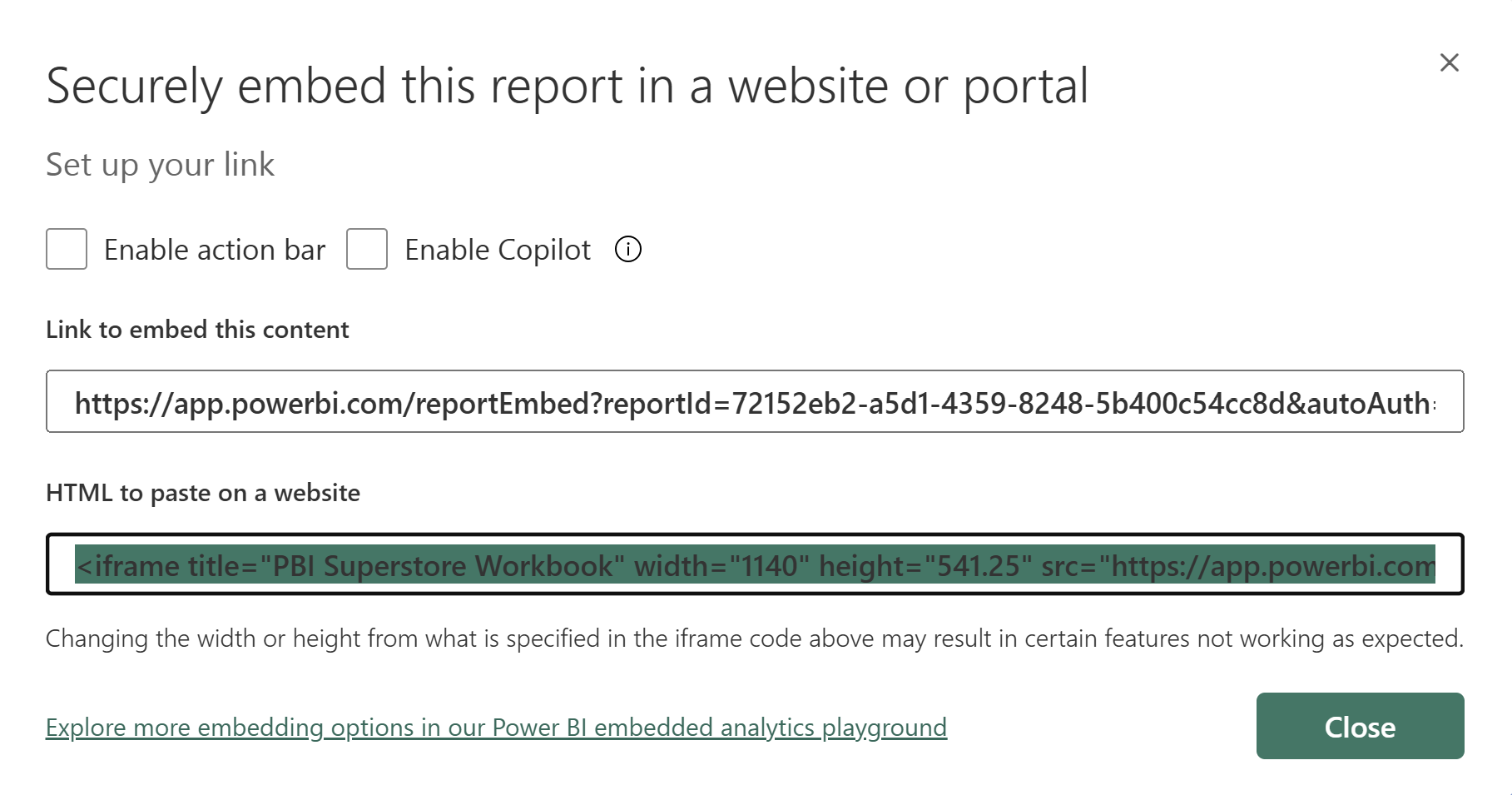The height and width of the screenshot is (795, 1512).
Task: Select the 'HTML to paste on a website' label
Action: coord(203,493)
